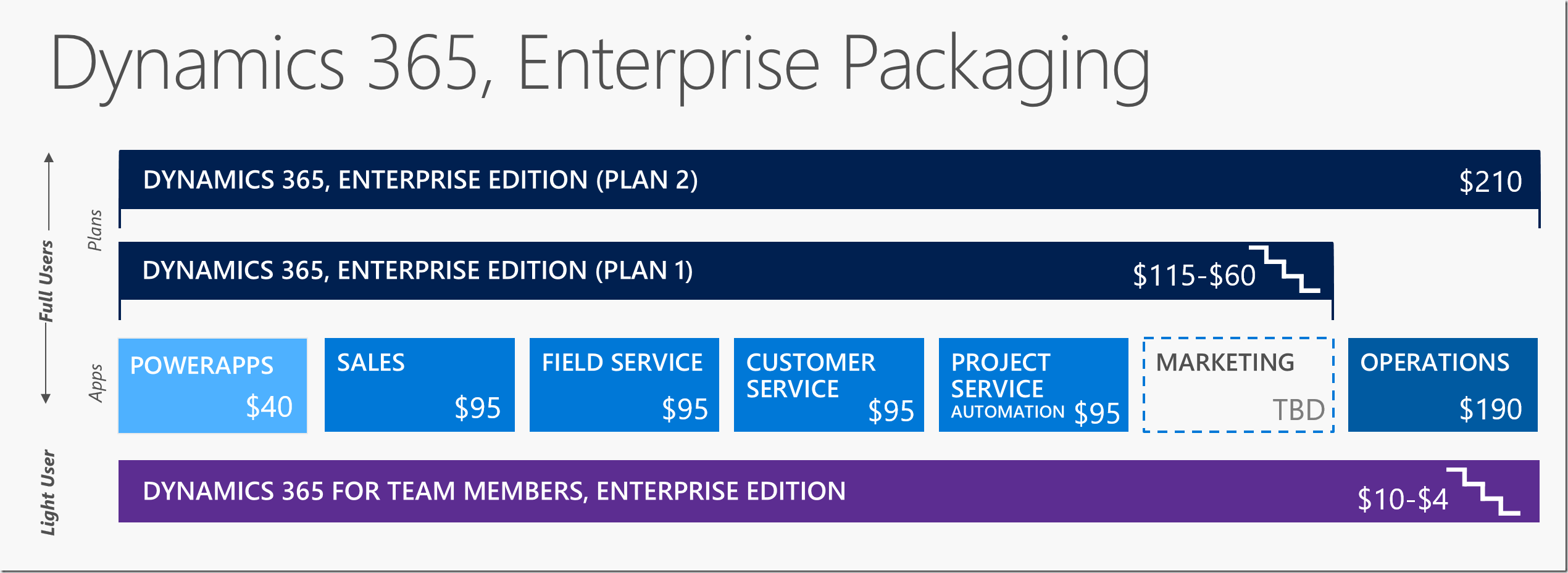
Task: Click the Project Service Automation tile
Action: coord(1033,385)
